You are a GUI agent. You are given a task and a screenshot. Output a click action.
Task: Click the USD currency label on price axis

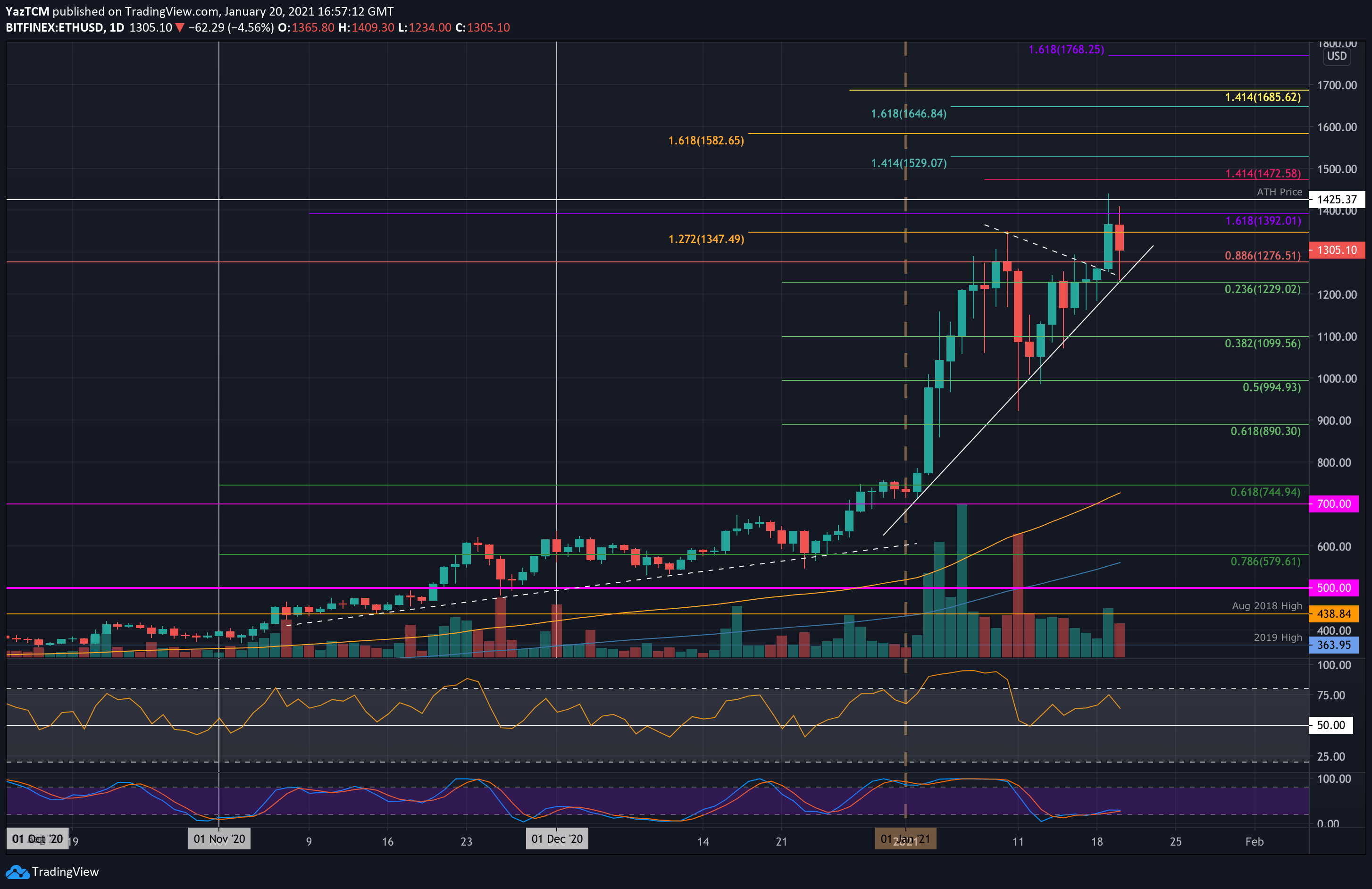click(1337, 56)
